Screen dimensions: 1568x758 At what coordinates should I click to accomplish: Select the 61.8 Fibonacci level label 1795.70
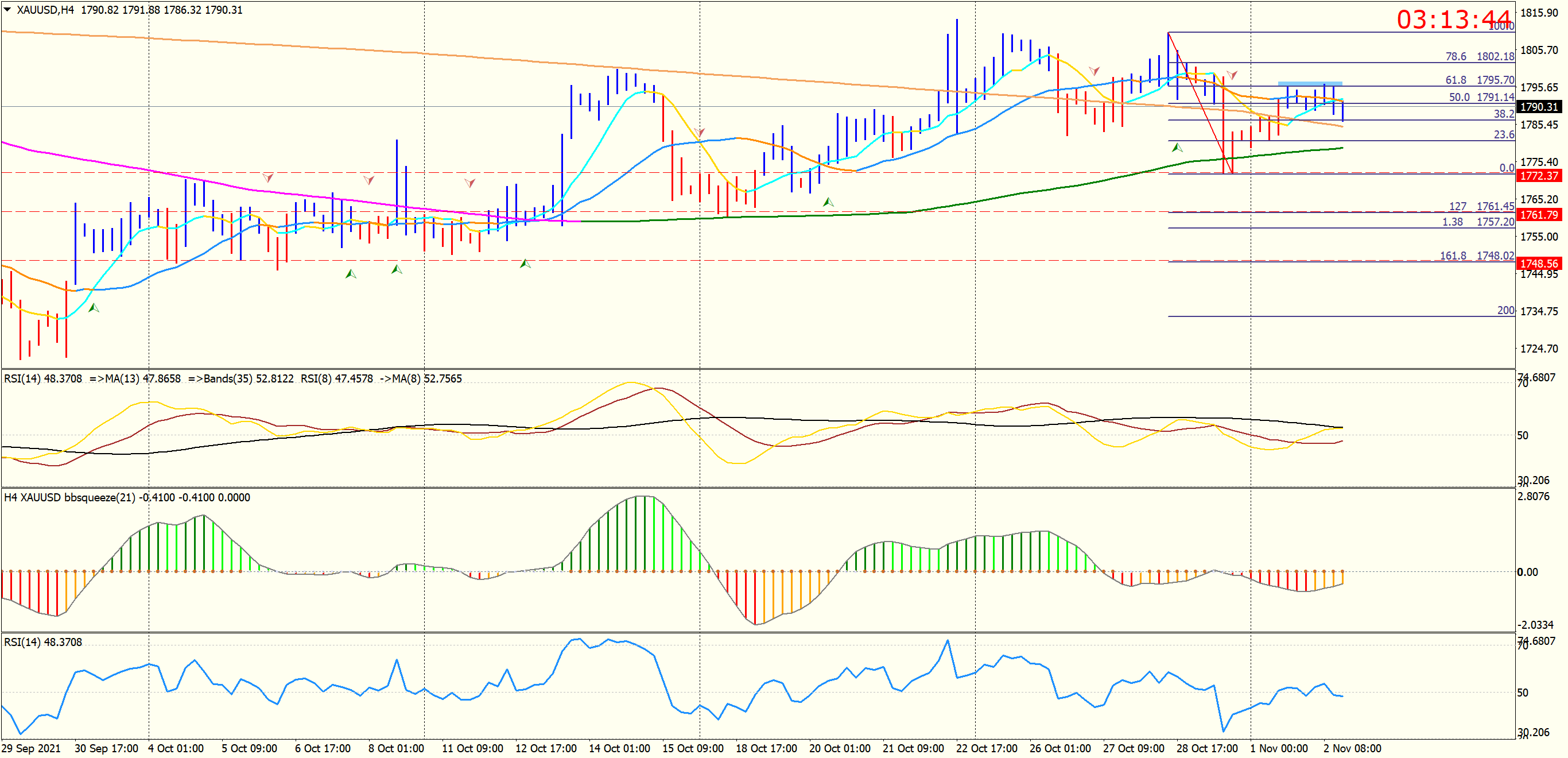[1480, 80]
